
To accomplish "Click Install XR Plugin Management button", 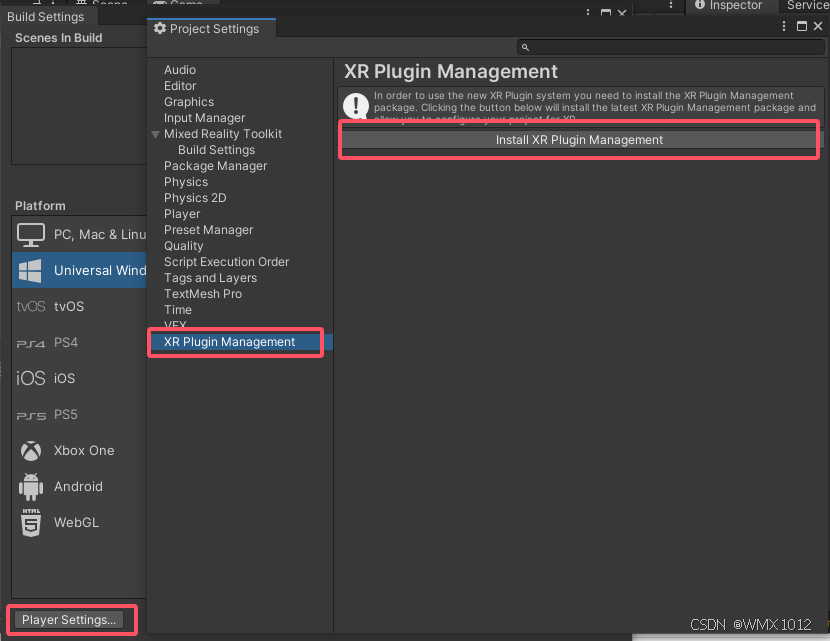I will point(579,140).
